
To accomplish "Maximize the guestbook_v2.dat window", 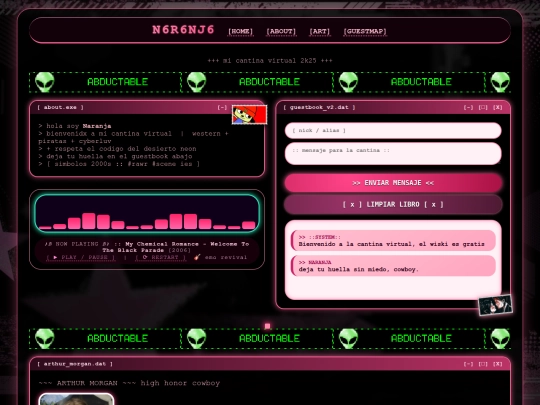I will (x=483, y=107).
